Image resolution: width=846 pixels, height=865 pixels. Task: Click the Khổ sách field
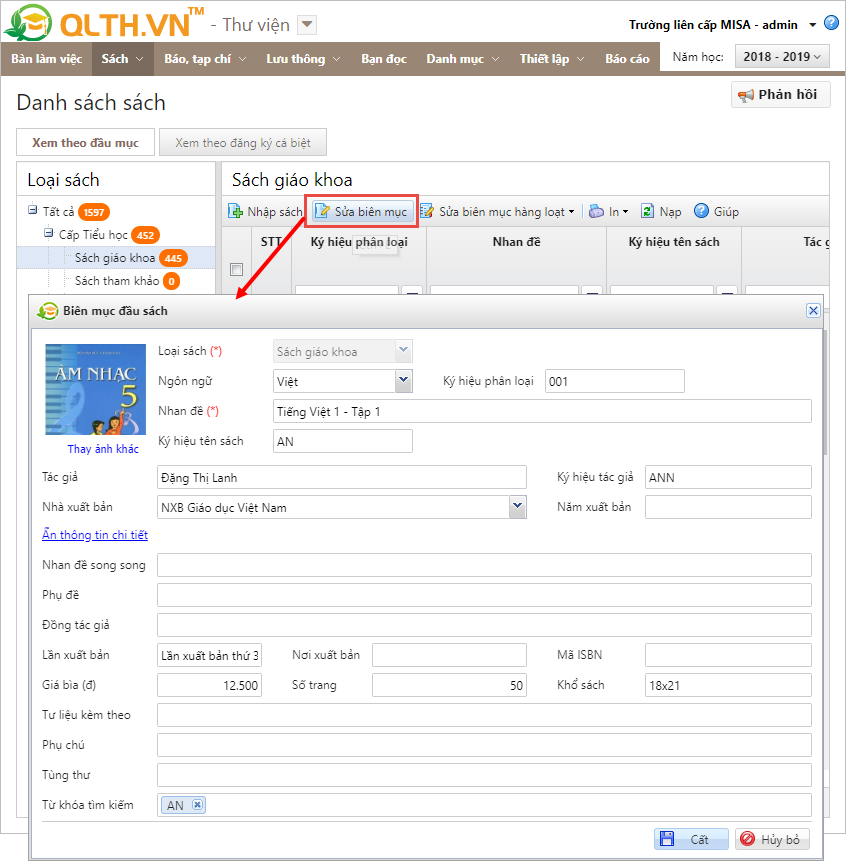[x=728, y=685]
